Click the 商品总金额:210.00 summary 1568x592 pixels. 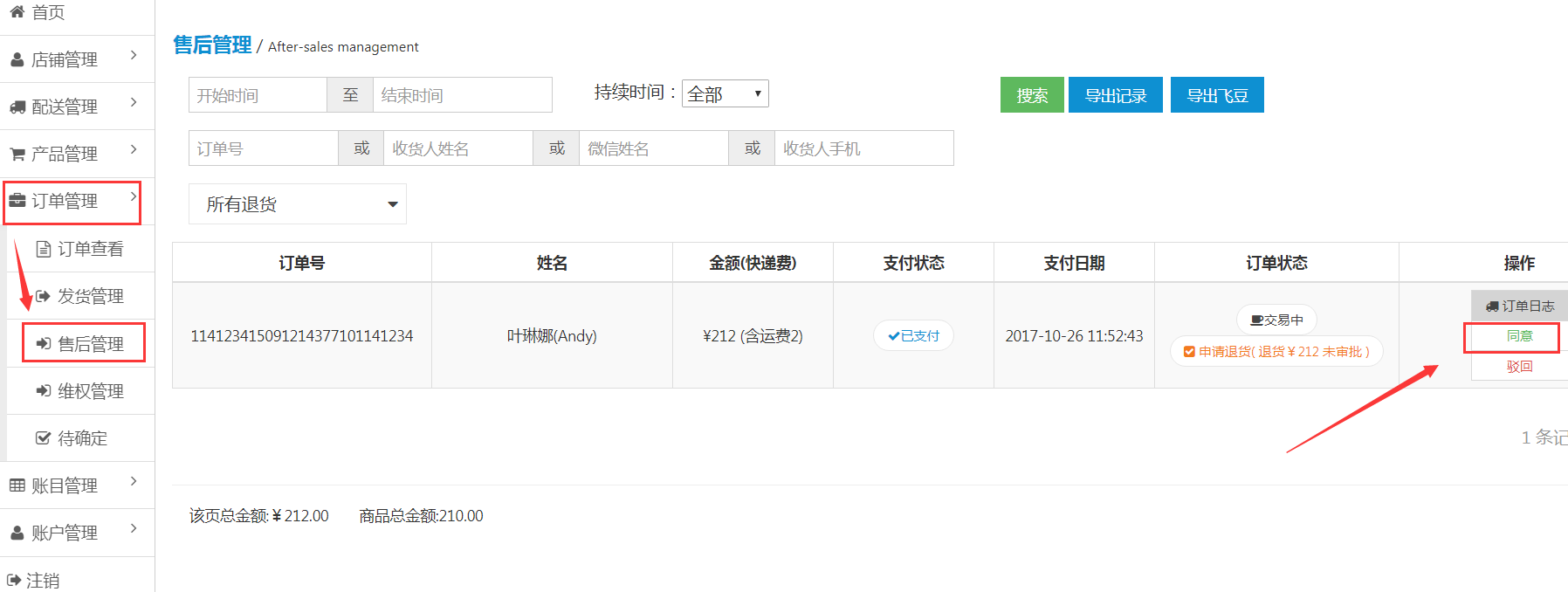(421, 516)
